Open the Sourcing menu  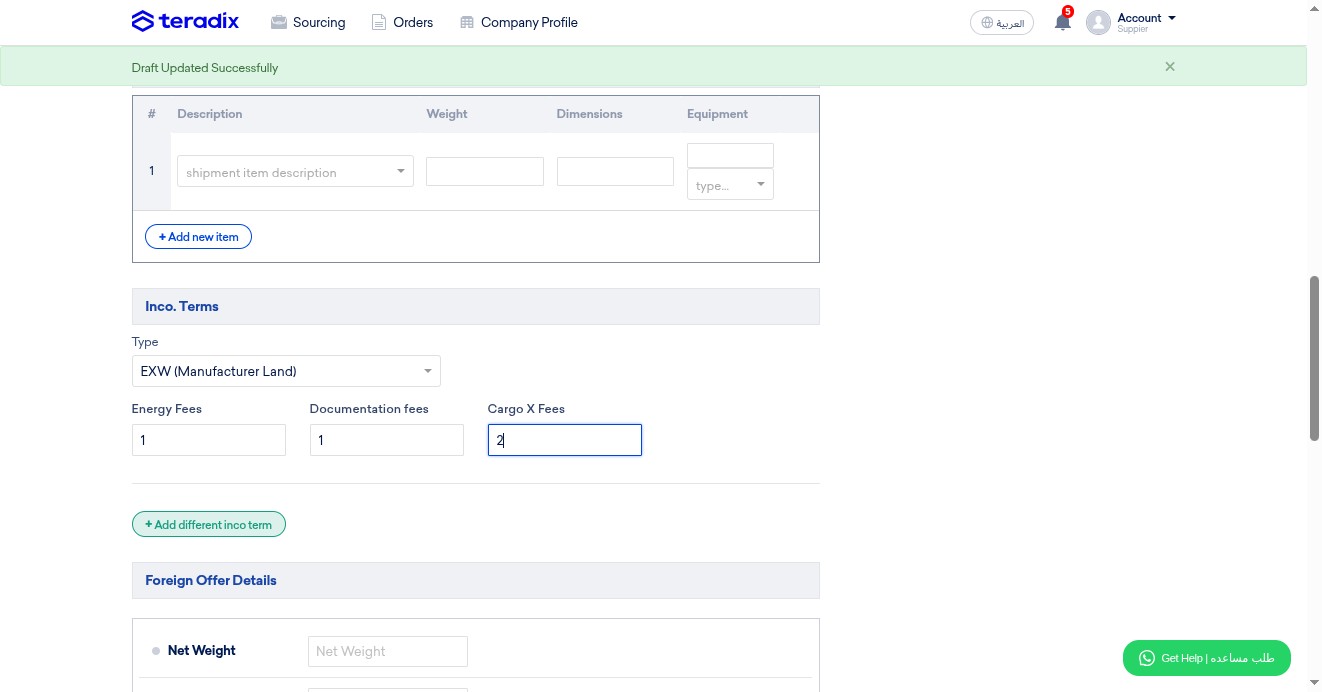coord(308,22)
